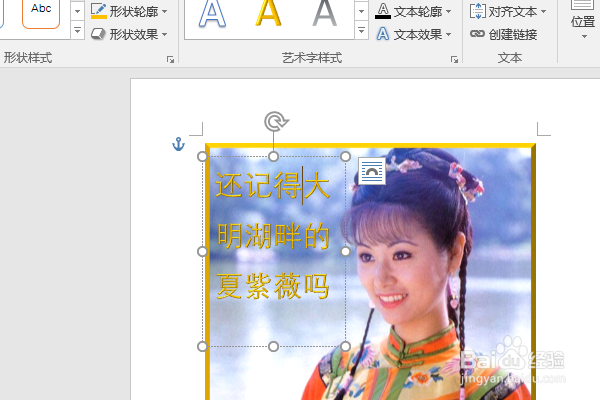Place the cursor in the text line 明湖畔的
This screenshot has width=600, height=400.
point(273,236)
